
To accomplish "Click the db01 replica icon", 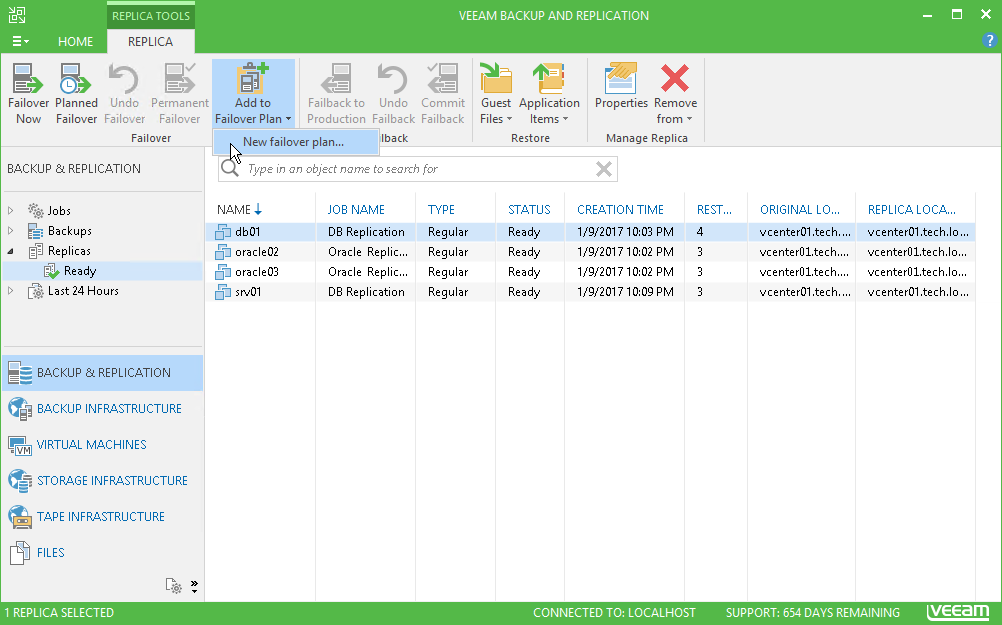I will pyautogui.click(x=223, y=232).
